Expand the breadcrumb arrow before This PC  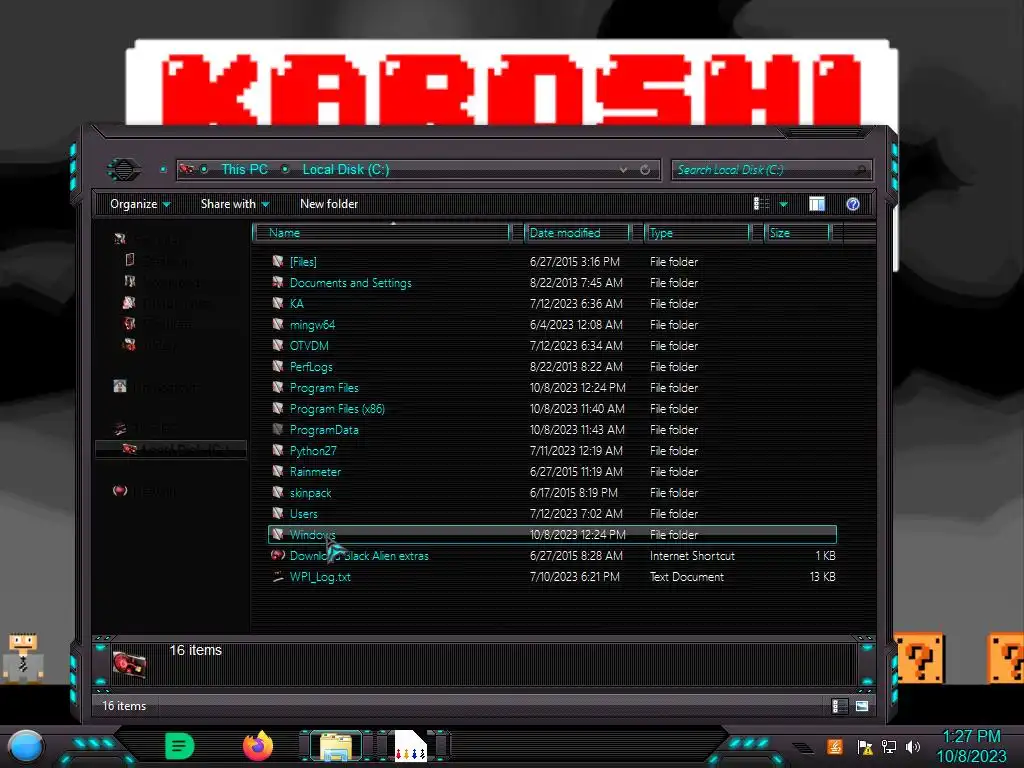coord(204,169)
